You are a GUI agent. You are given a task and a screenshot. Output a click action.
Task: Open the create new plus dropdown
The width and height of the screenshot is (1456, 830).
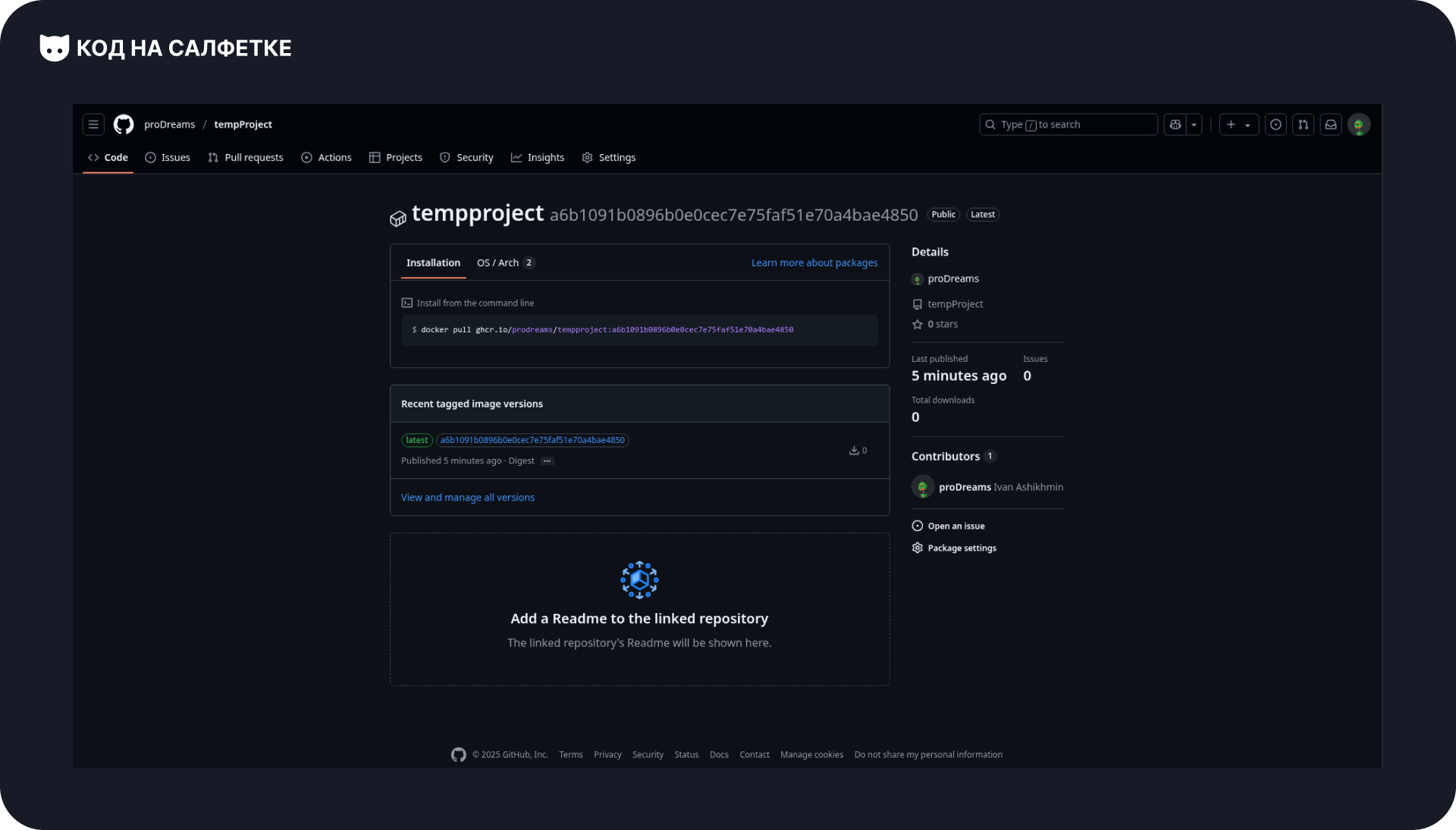[1239, 124]
